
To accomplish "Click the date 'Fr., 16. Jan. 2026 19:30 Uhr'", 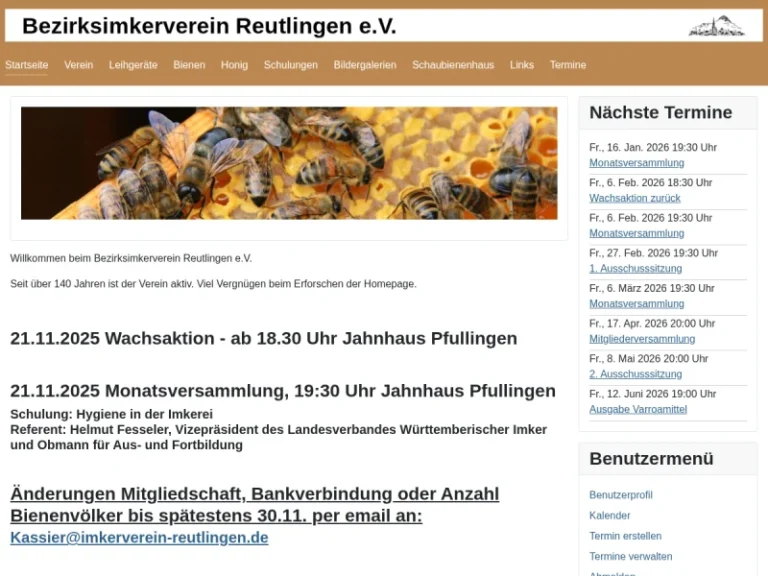I will click(653, 147).
